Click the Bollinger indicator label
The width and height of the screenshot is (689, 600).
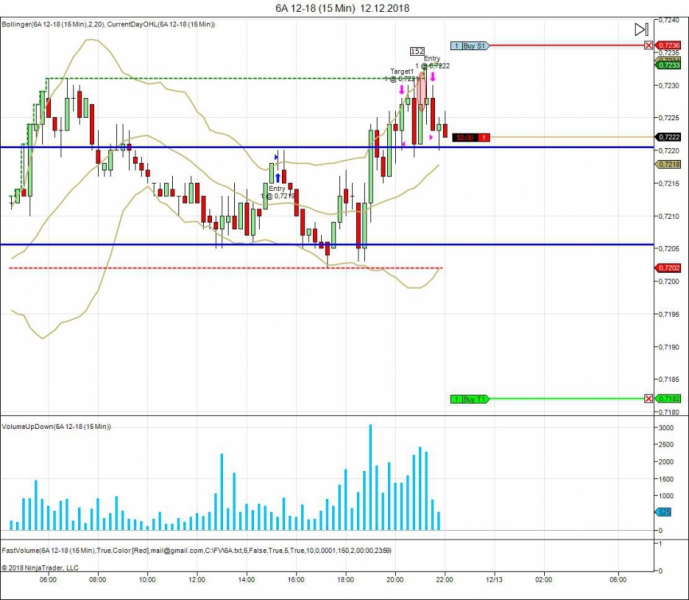point(109,25)
